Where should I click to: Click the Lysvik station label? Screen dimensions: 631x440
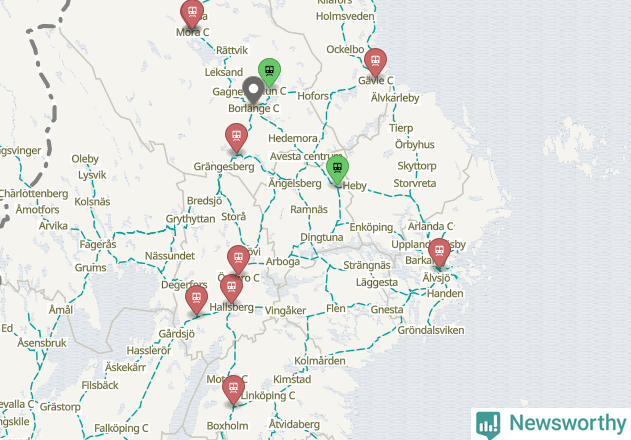(93, 175)
